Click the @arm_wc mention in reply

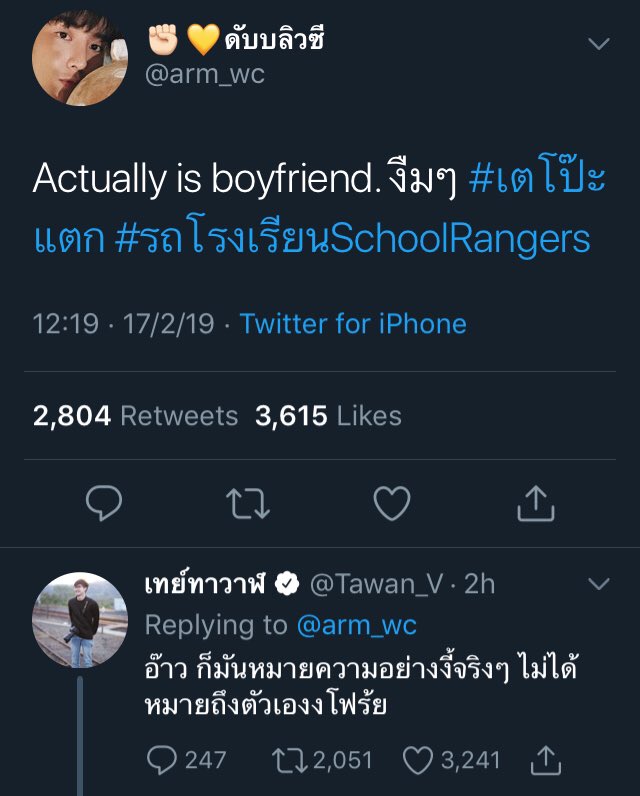tap(356, 625)
